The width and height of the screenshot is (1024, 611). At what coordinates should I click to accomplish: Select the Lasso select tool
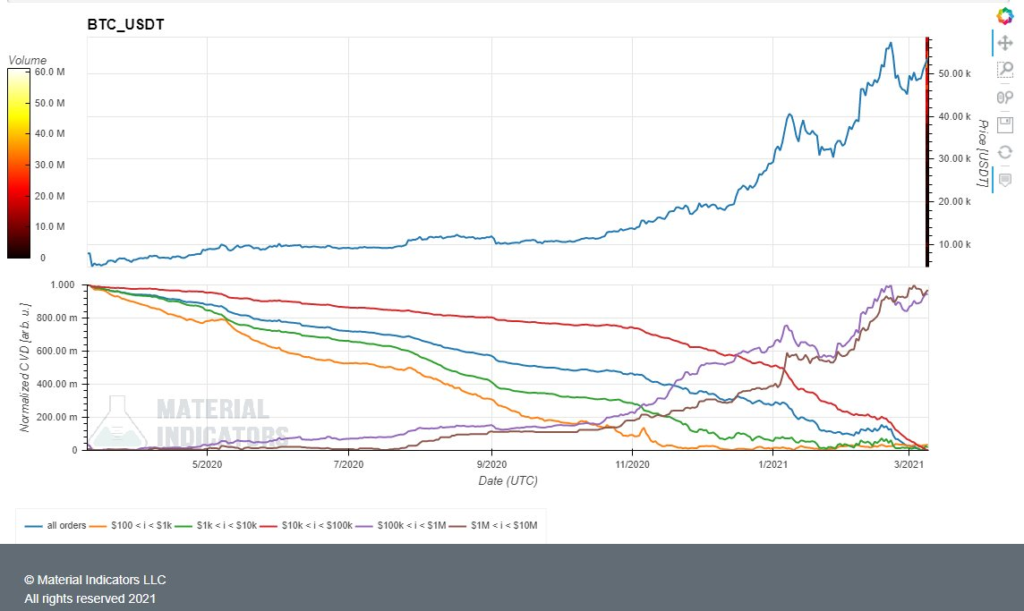[x=1005, y=96]
